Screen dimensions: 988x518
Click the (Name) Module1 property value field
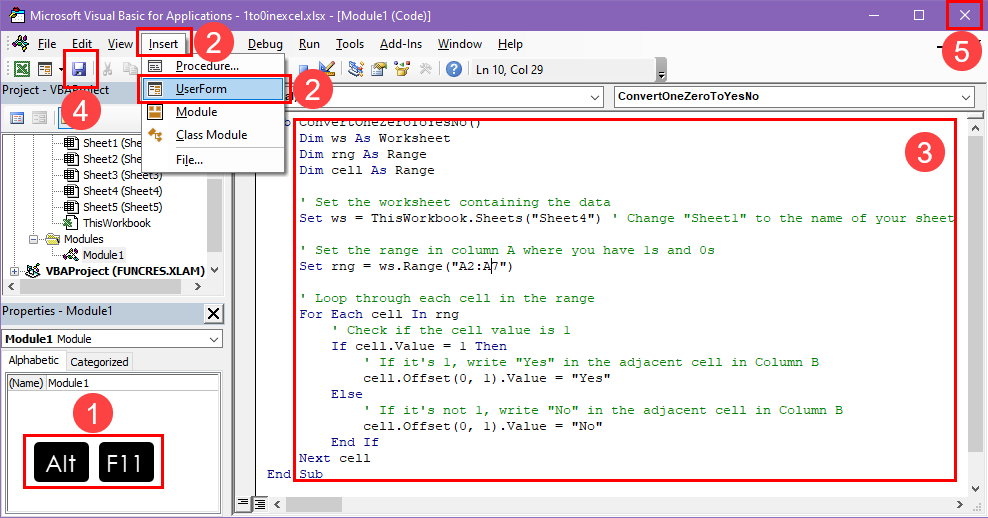click(132, 383)
